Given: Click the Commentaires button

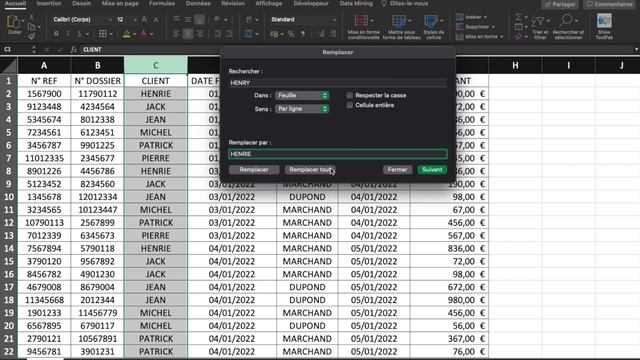Looking at the screenshot, I should pyautogui.click(x=609, y=4).
